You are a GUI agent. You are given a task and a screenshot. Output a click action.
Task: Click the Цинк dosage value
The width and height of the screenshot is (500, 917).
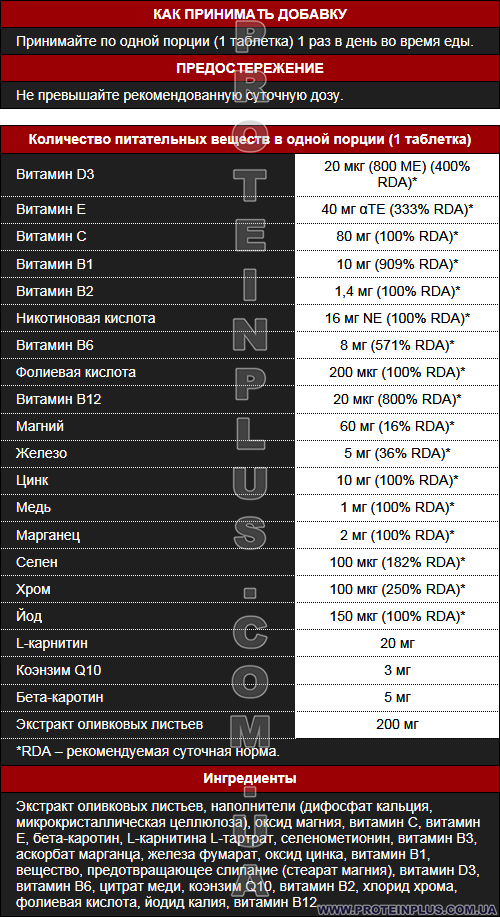pos(397,481)
